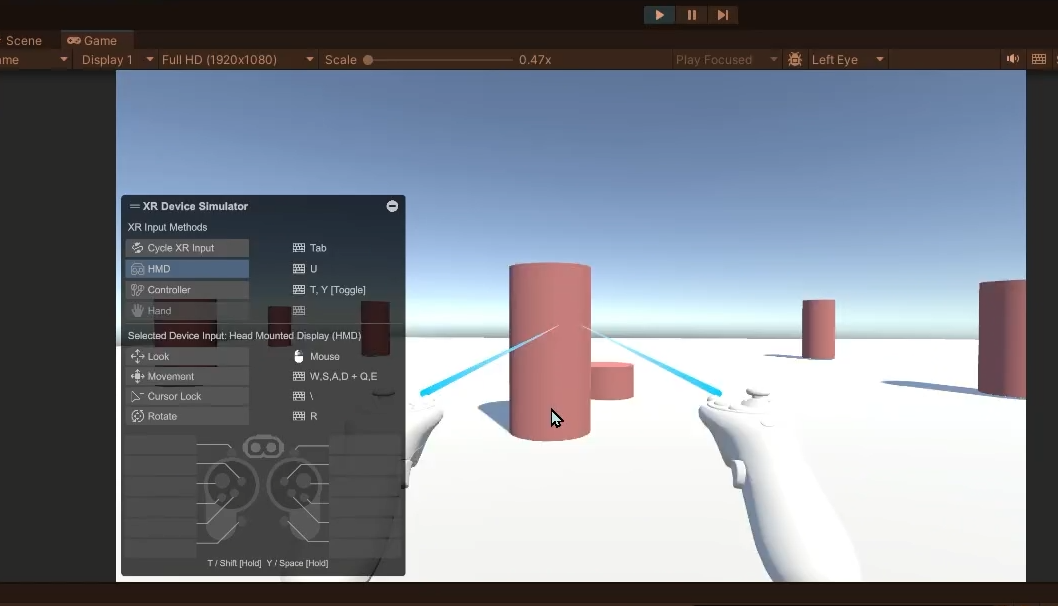Open the Display 1 dropdown
The image size is (1058, 606).
click(x=118, y=59)
